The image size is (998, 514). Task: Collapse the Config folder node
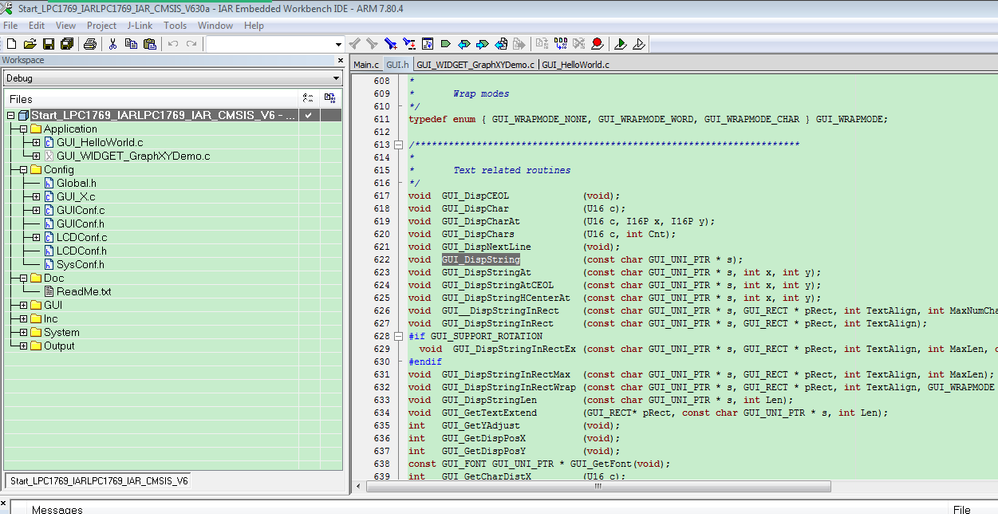click(23, 170)
